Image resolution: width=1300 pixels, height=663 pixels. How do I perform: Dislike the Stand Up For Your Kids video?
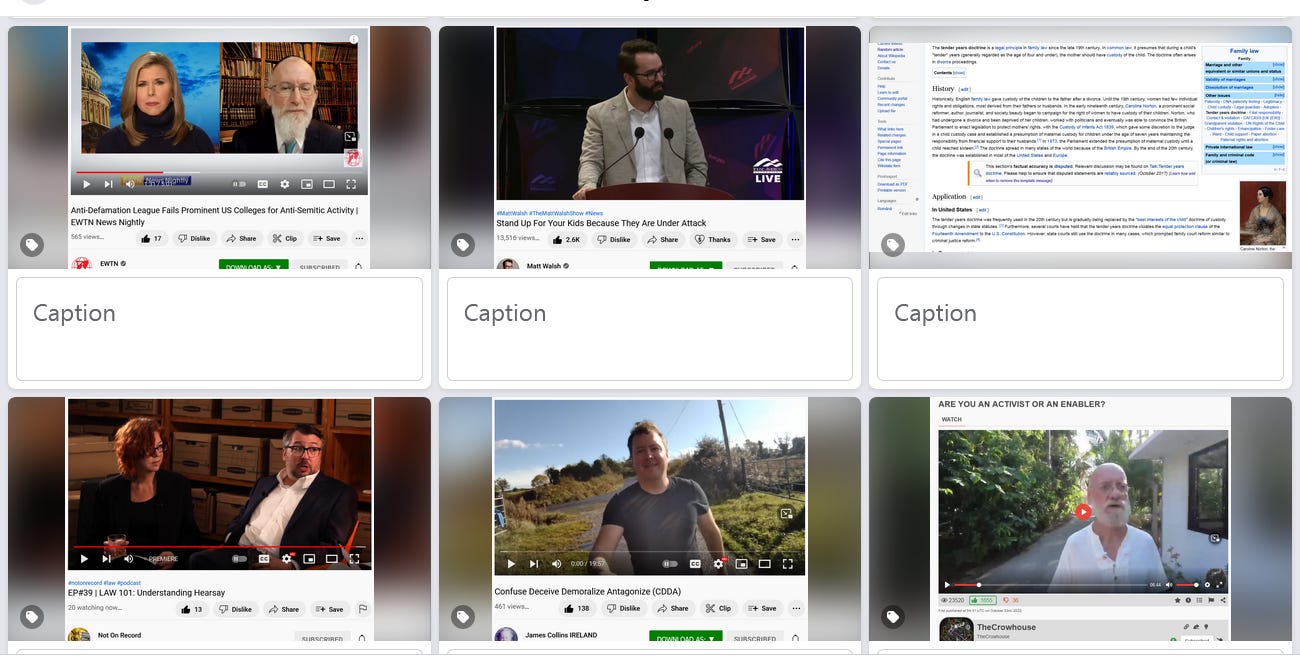point(614,240)
